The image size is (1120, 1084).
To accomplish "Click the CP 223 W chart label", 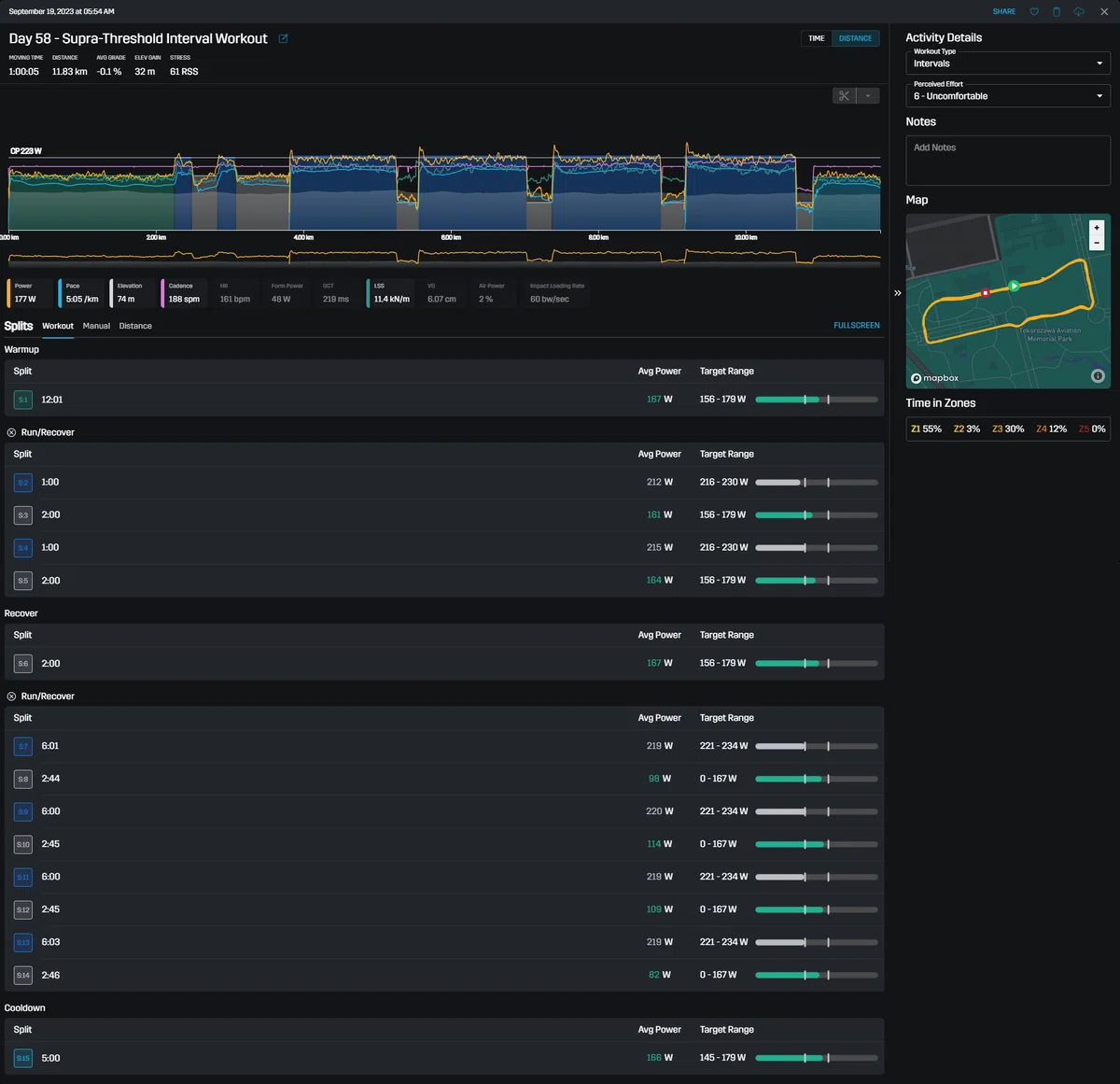I will tap(26, 150).
